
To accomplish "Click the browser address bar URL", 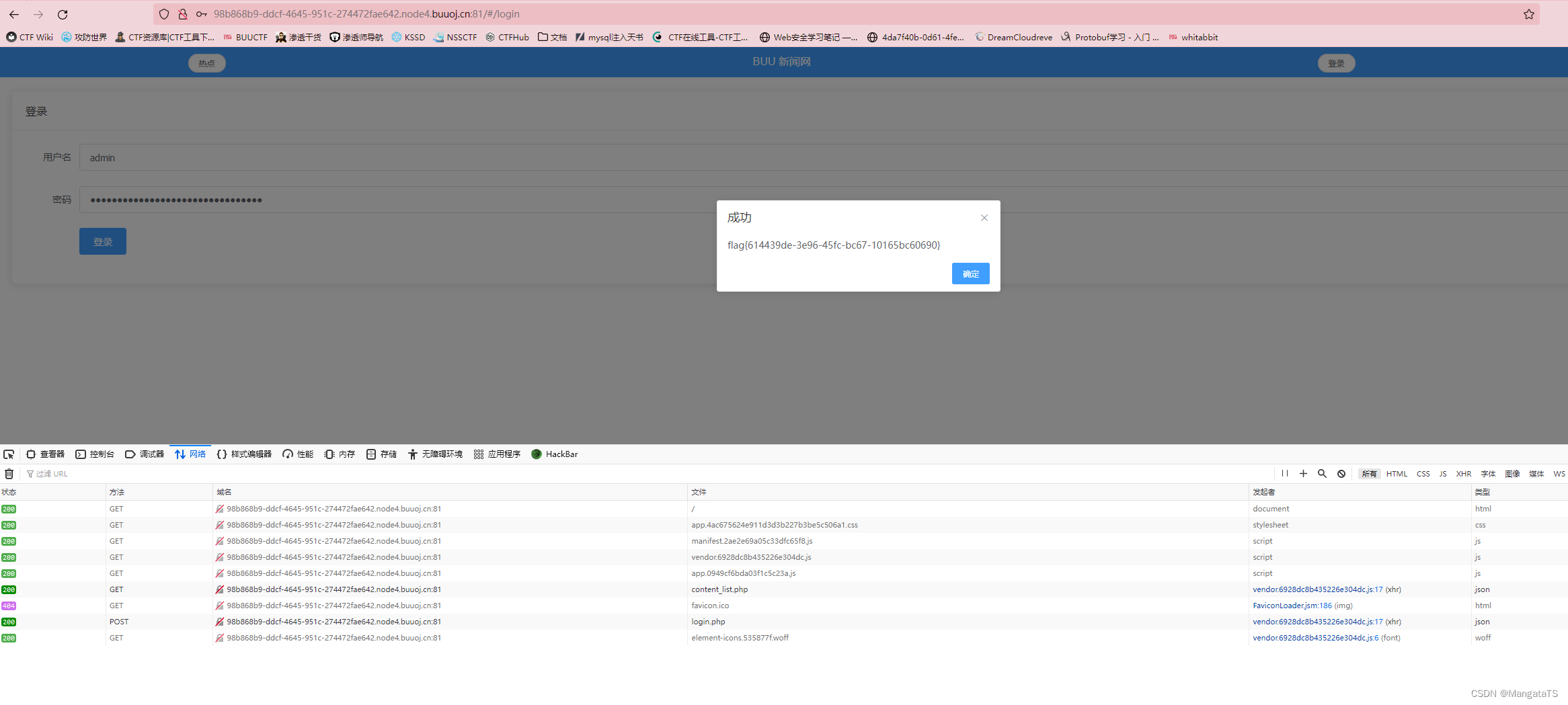I will pyautogui.click(x=366, y=14).
